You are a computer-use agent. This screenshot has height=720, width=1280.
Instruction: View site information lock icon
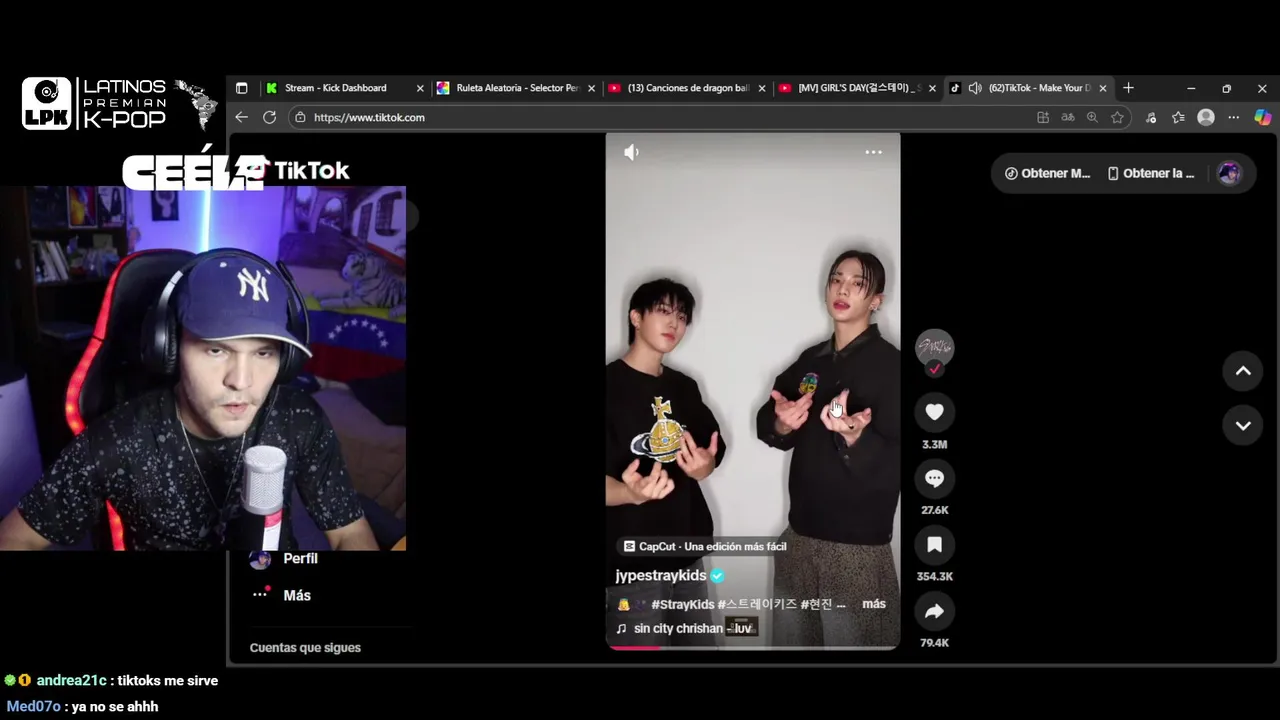coord(299,117)
